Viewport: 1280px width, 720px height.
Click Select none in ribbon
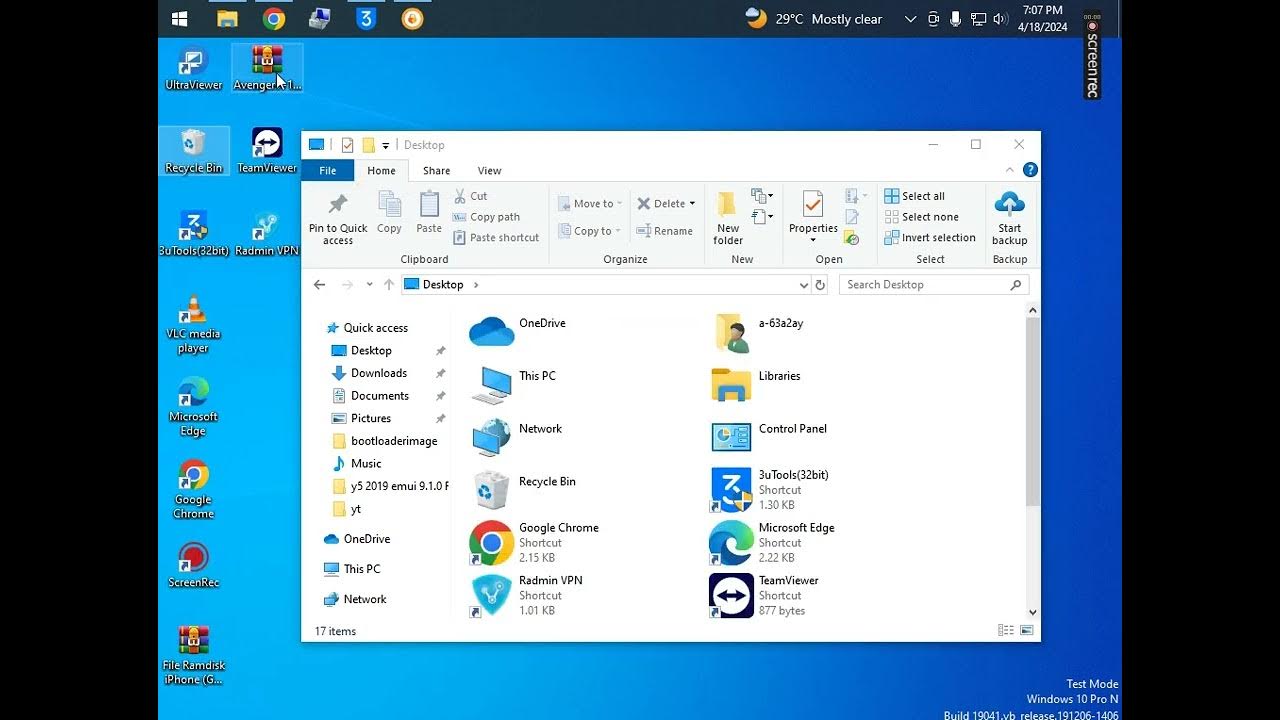(921, 217)
